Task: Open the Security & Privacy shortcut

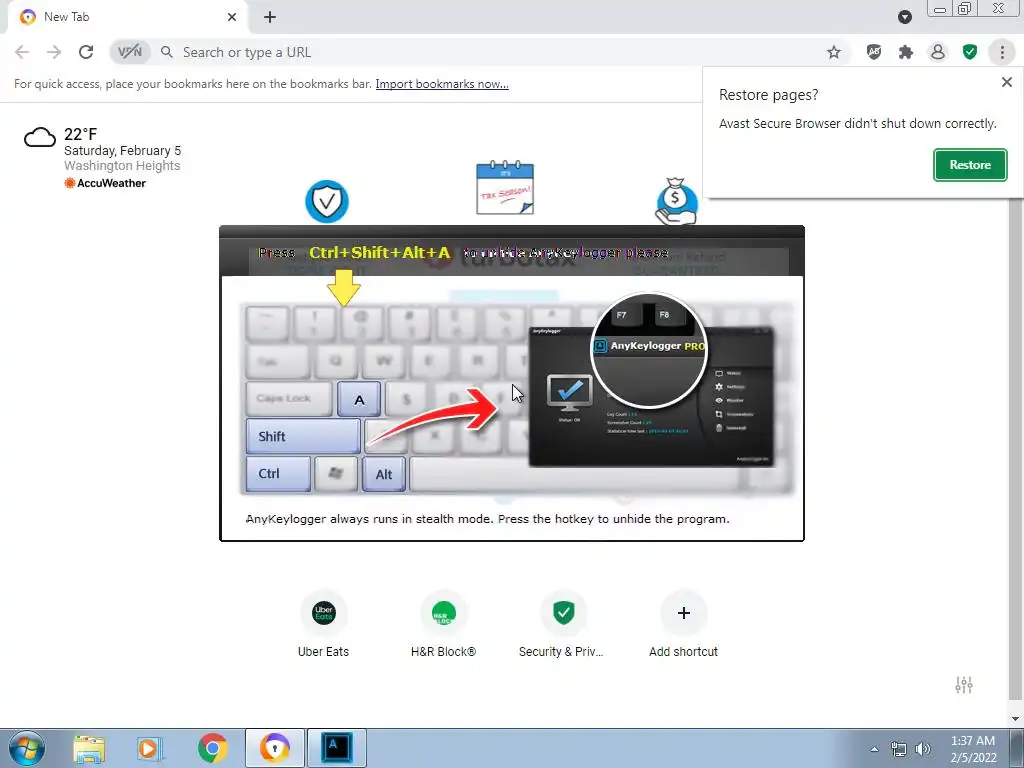Action: tap(563, 625)
